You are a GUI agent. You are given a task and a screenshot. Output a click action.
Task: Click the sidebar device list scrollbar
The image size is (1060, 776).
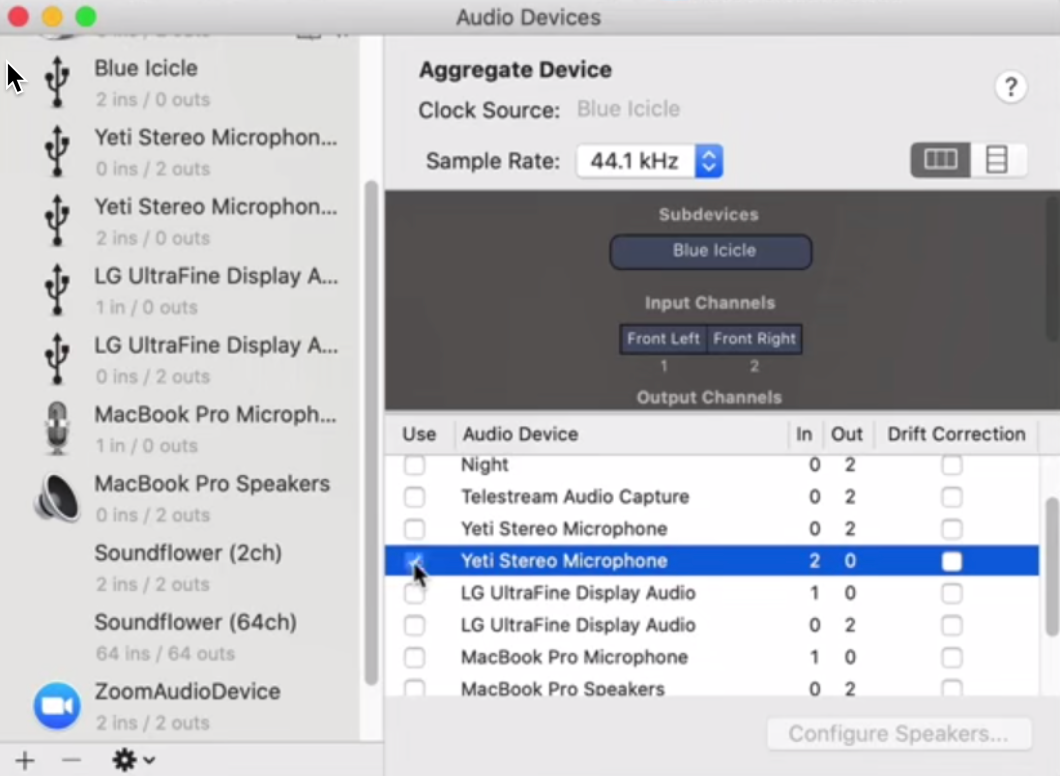point(370,433)
